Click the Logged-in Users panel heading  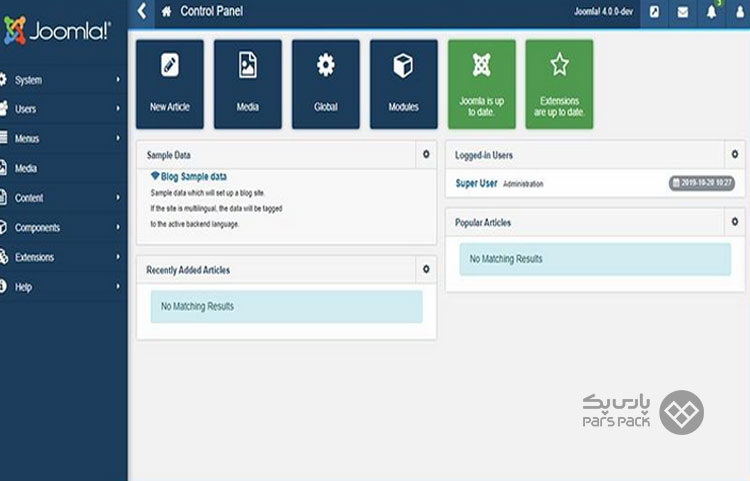tap(484, 155)
